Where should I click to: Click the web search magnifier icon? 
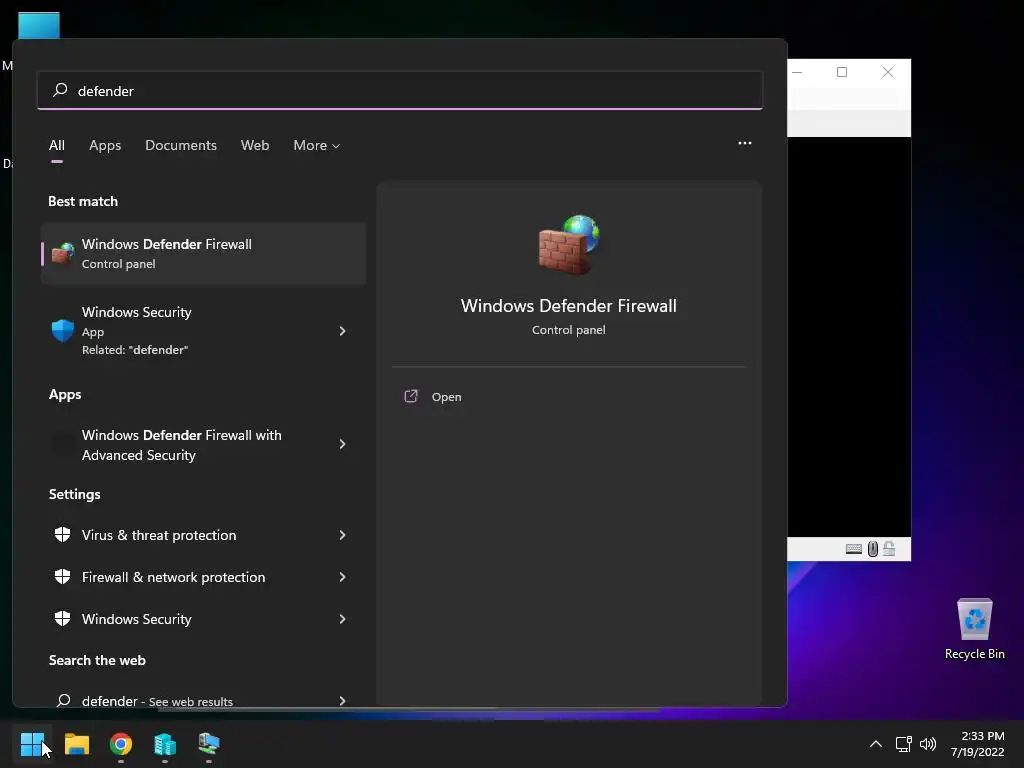click(63, 701)
